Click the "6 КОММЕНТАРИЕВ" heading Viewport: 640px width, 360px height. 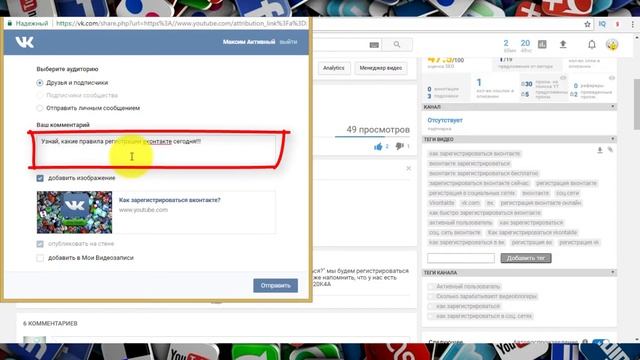pos(50,323)
